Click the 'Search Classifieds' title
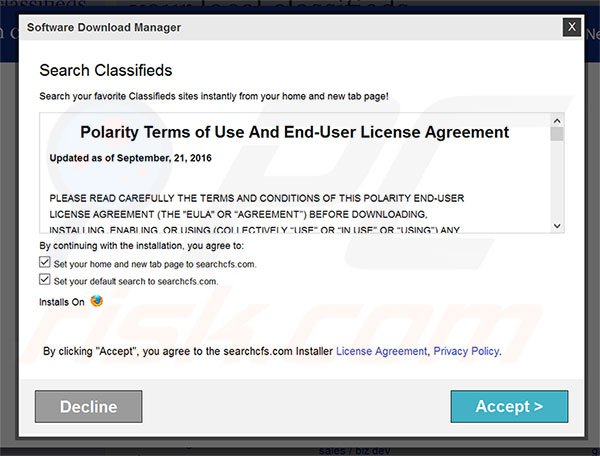Image resolution: width=600 pixels, height=456 pixels. [106, 70]
